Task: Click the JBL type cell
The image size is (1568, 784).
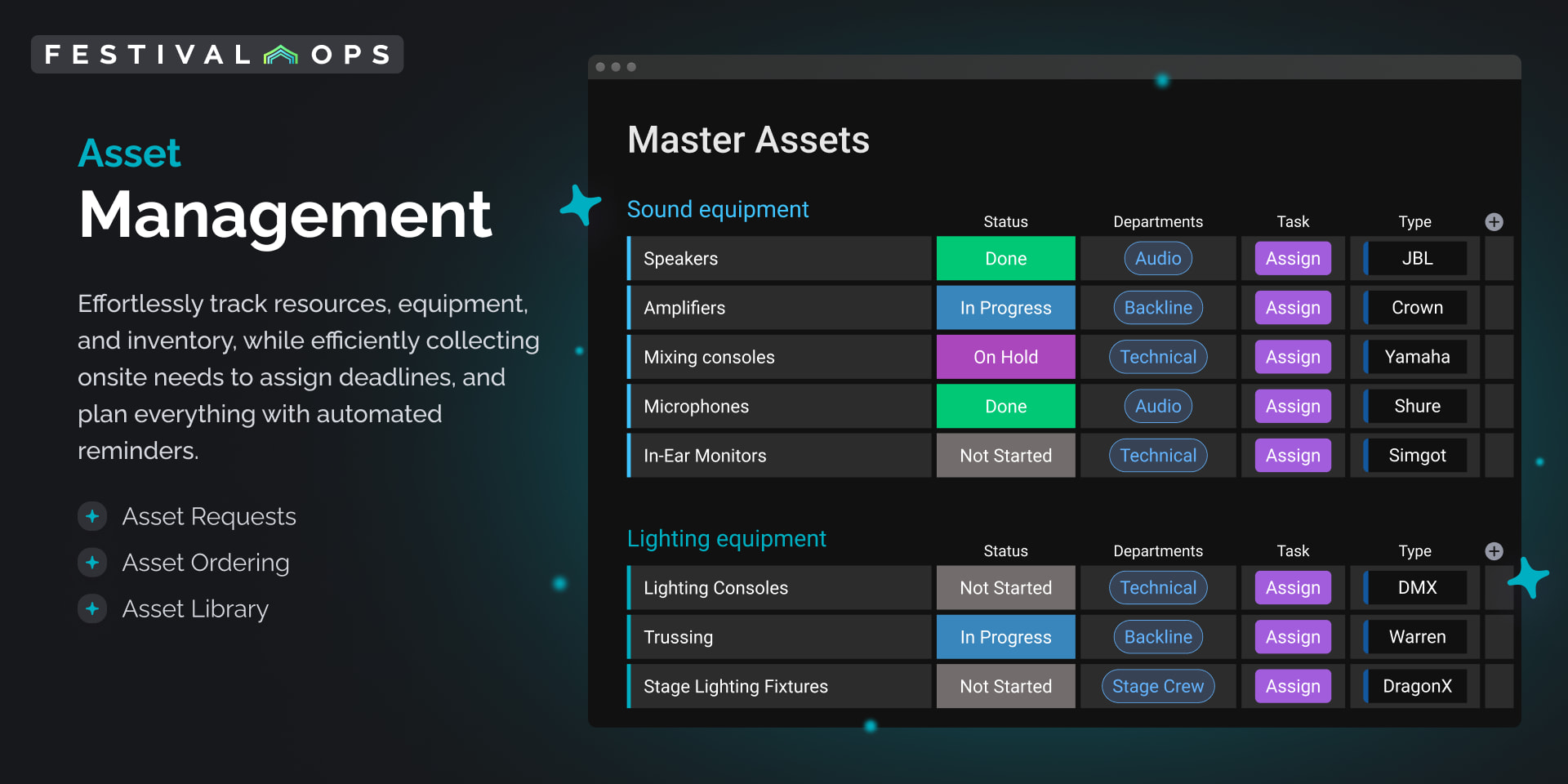Action: point(1416,258)
